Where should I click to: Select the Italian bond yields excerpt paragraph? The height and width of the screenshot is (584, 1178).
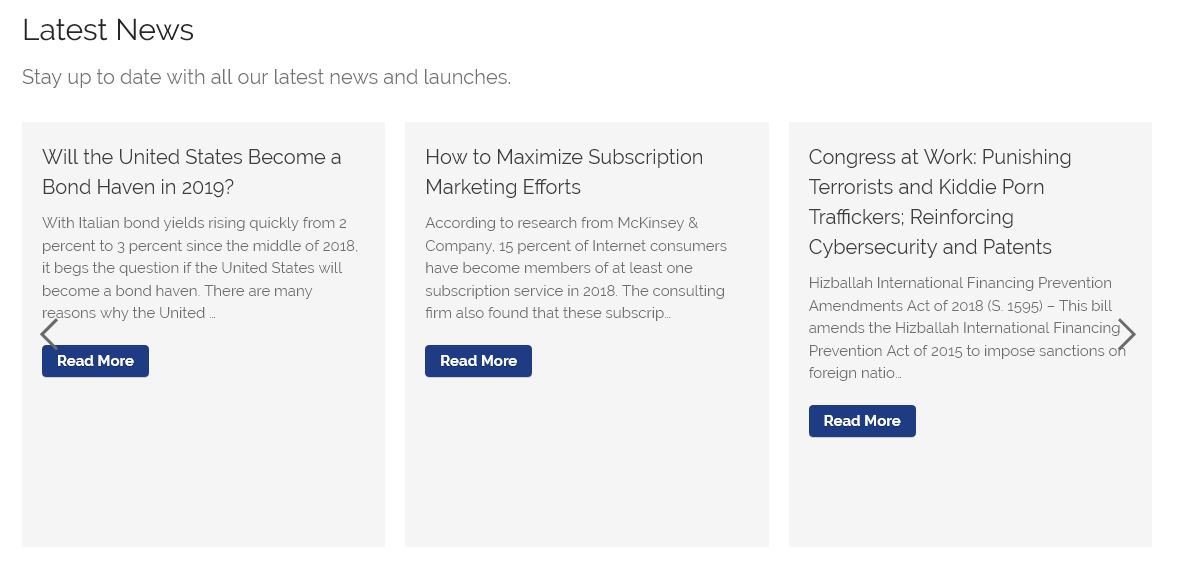pyautogui.click(x=200, y=268)
